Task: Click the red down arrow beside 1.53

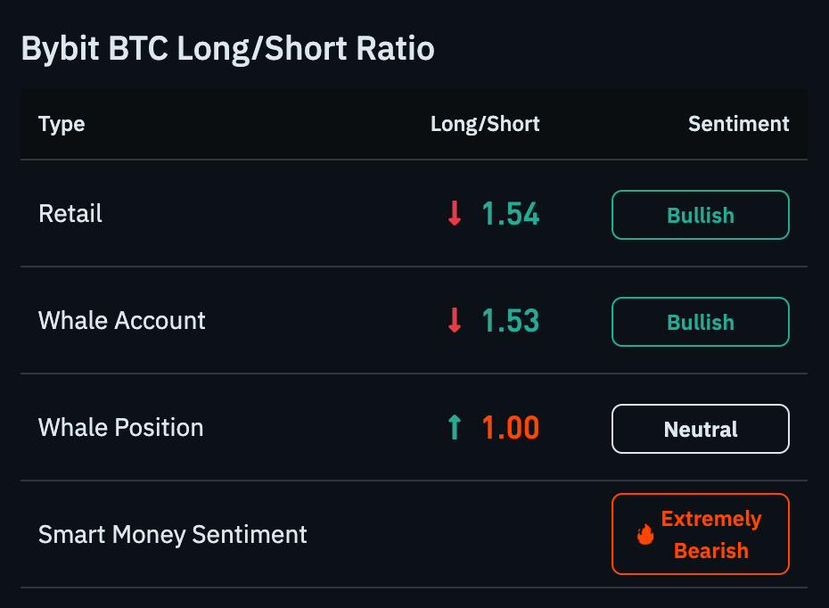Action: [454, 320]
